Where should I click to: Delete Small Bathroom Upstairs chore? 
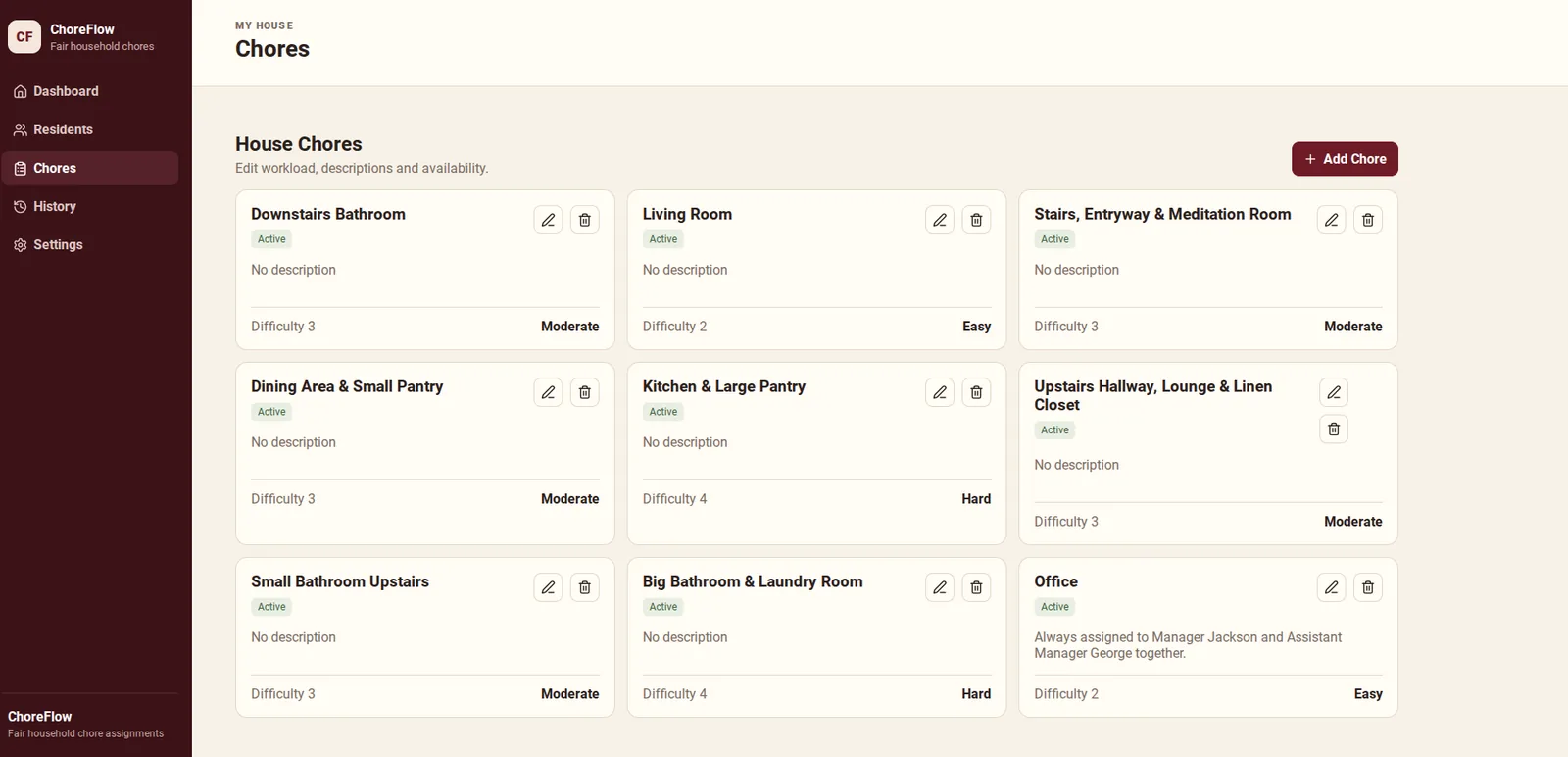[x=585, y=587]
